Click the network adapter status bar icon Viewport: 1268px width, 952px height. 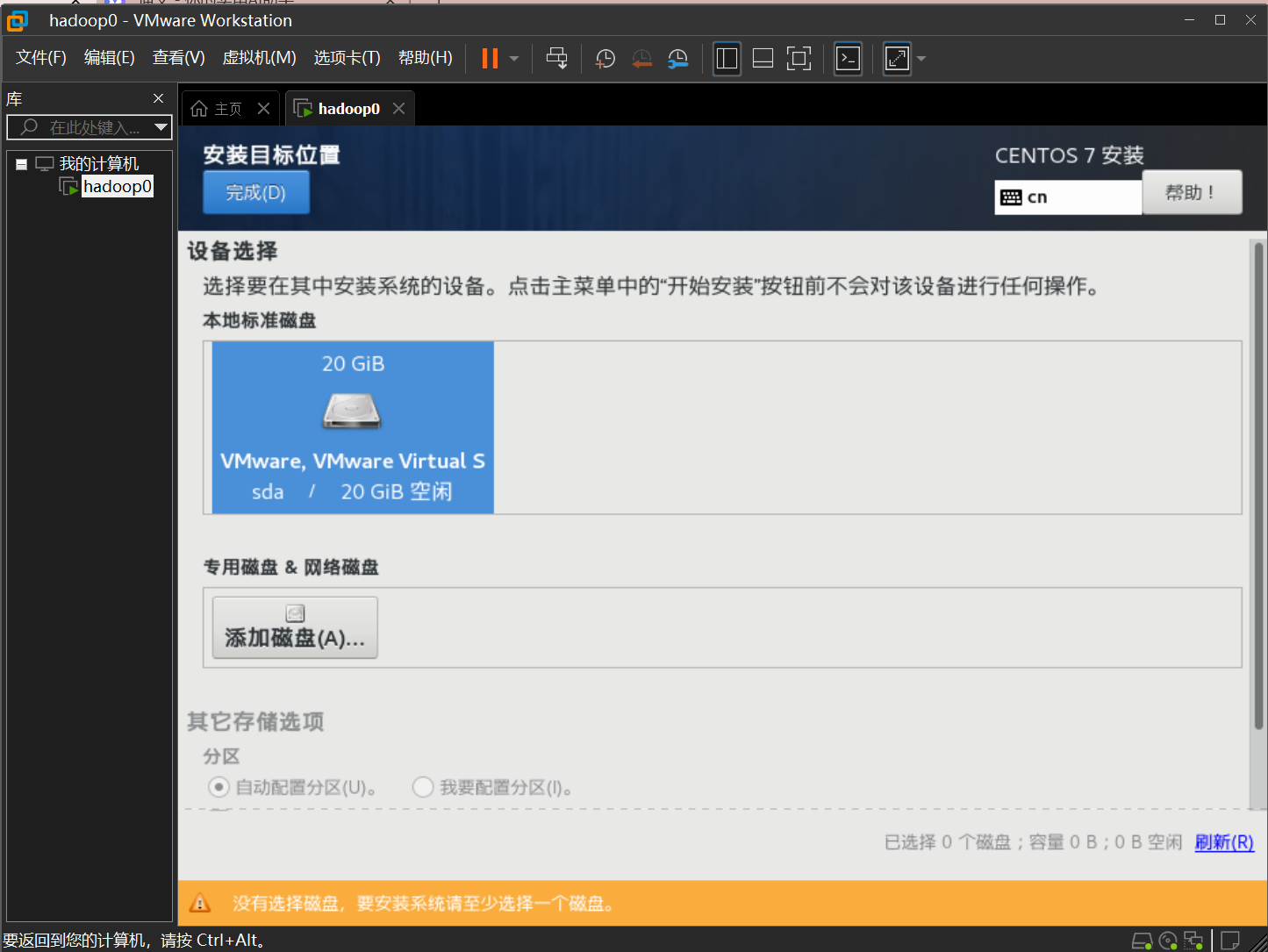click(1193, 941)
